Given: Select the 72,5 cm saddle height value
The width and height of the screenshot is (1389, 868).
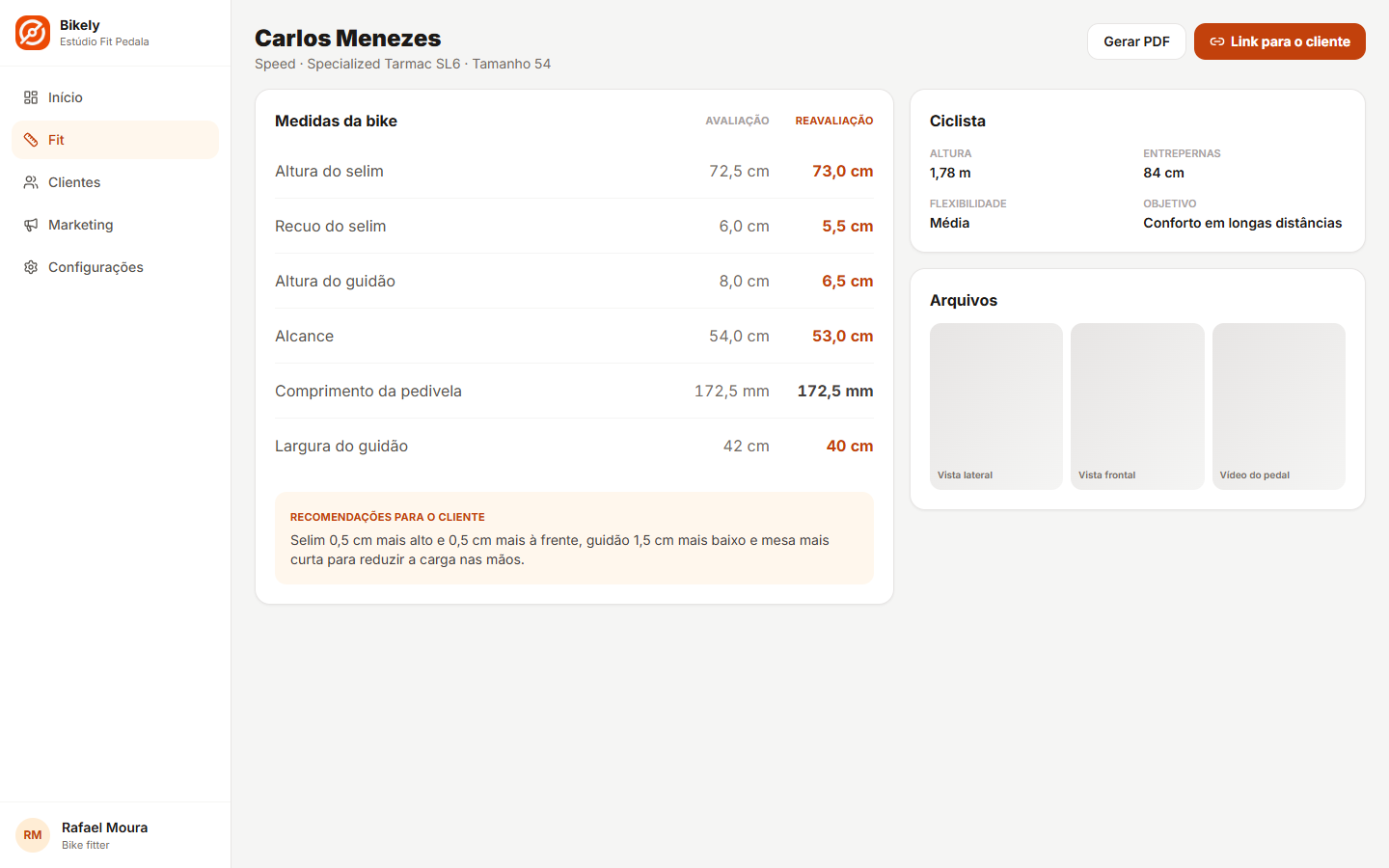Looking at the screenshot, I should (x=739, y=171).
